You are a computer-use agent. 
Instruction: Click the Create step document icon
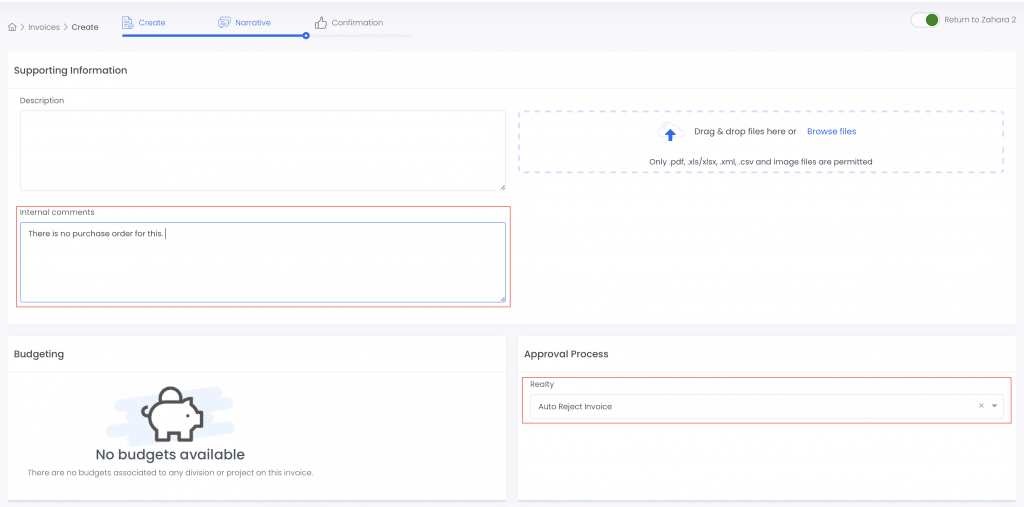127,23
